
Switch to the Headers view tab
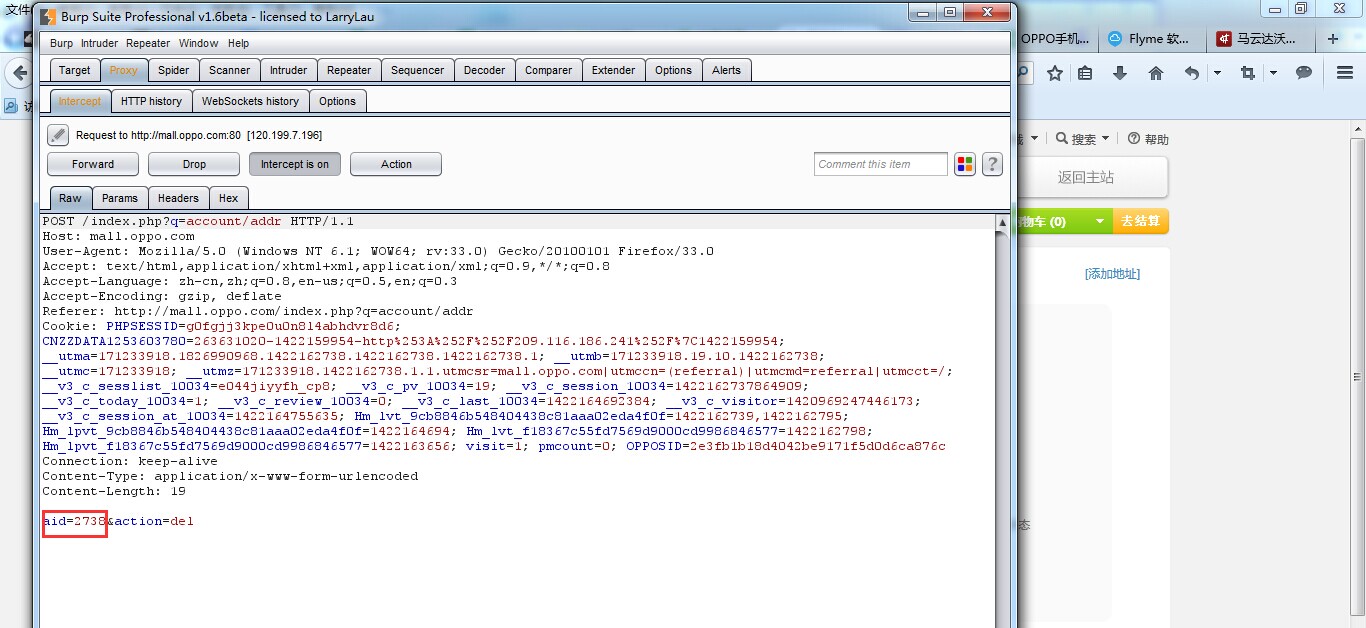pos(178,198)
